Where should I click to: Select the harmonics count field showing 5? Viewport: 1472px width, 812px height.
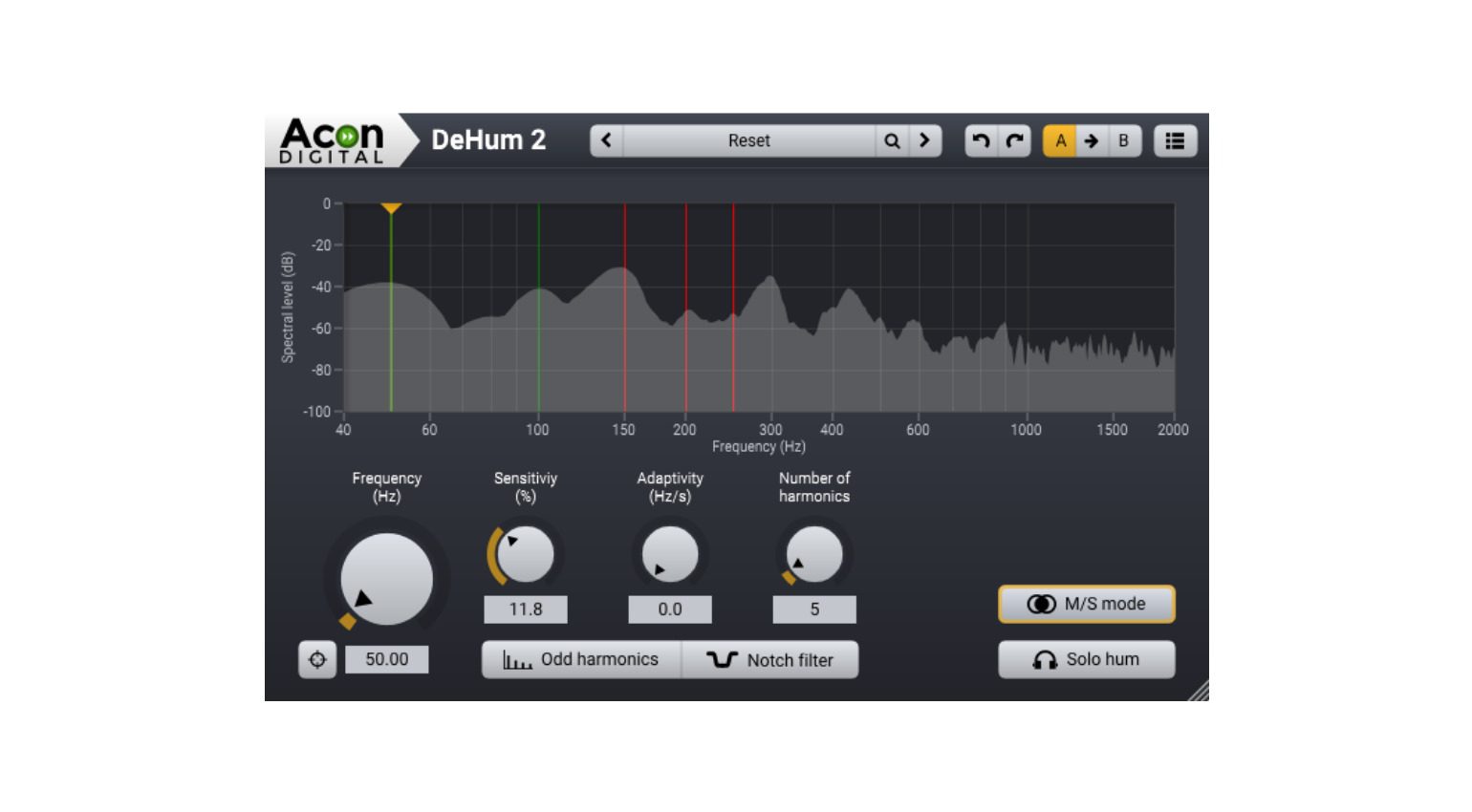[x=813, y=609]
